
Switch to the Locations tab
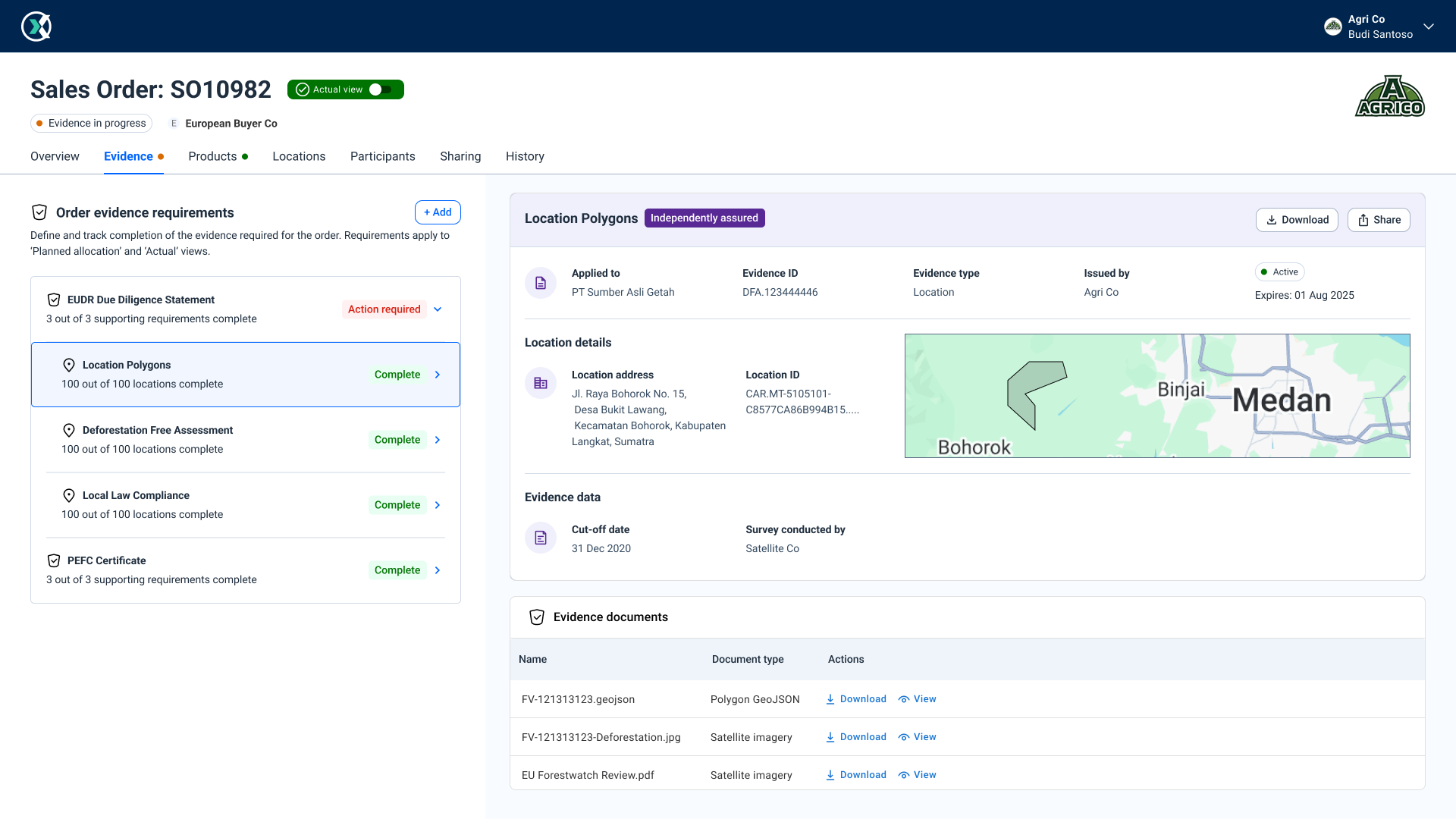[x=299, y=156]
